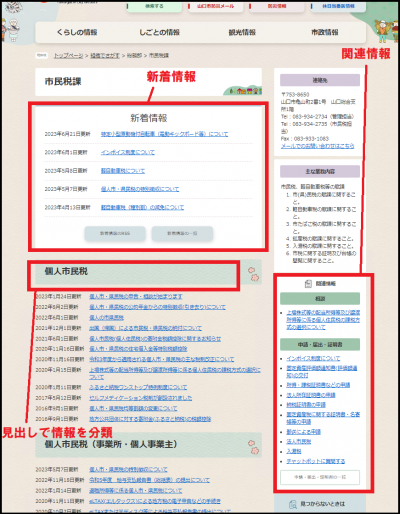Click the 相談 green header in sidebar

tap(320, 299)
